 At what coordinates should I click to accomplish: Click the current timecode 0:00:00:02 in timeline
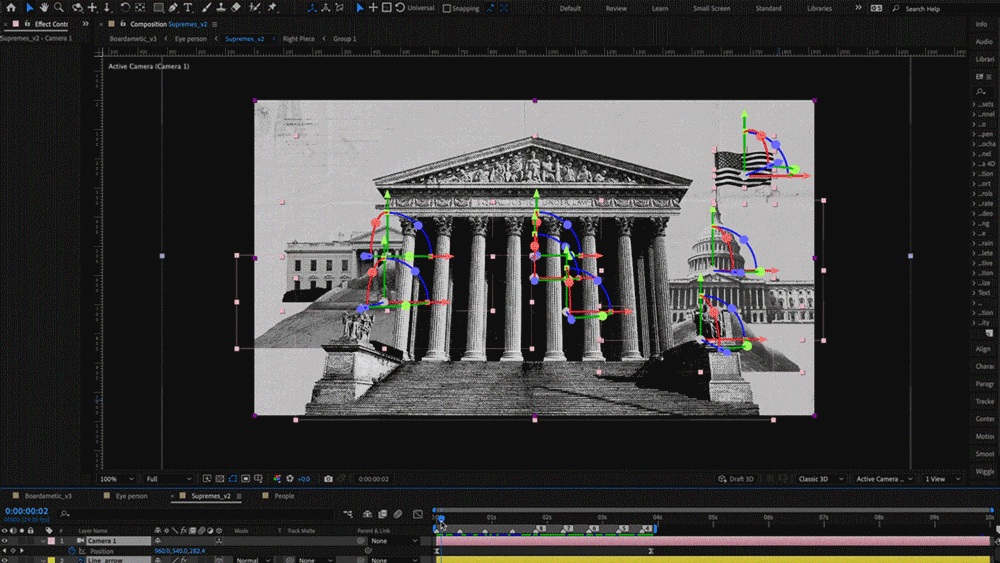pyautogui.click(x=27, y=511)
